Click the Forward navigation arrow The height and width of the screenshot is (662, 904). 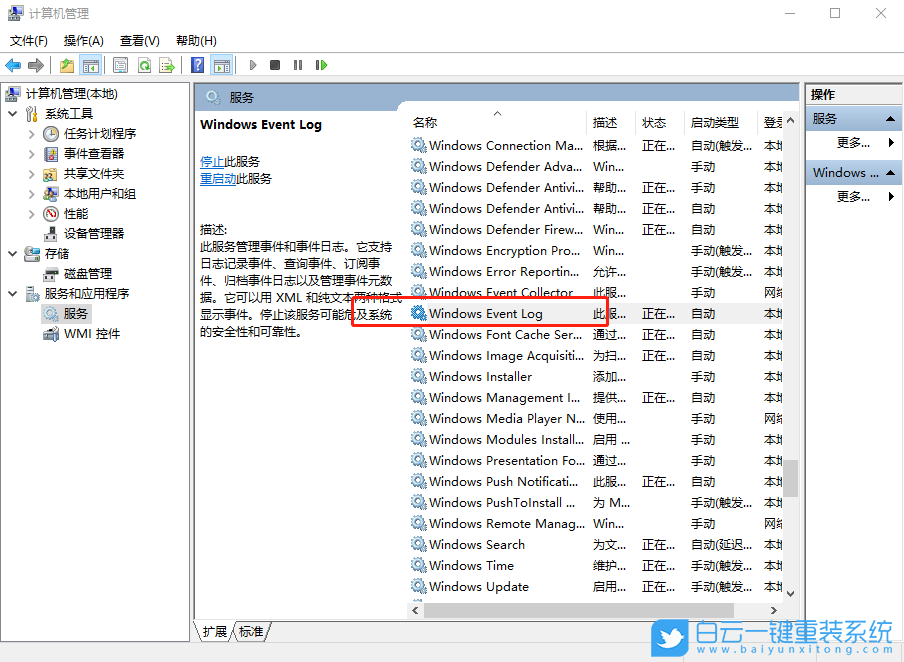pos(36,64)
